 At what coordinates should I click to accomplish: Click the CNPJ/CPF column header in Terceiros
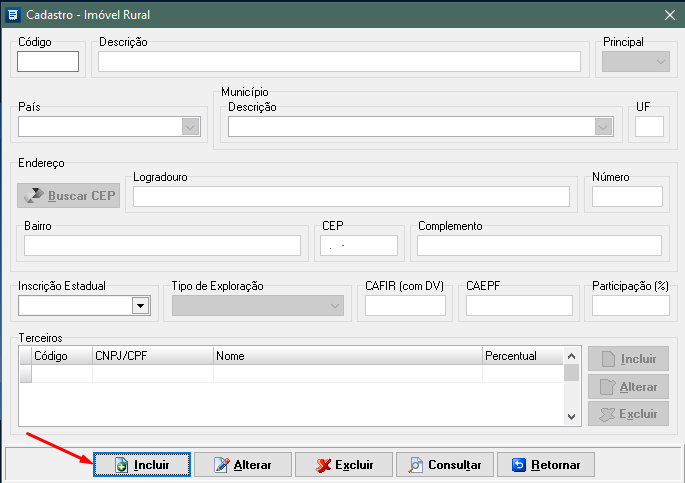click(x=152, y=356)
